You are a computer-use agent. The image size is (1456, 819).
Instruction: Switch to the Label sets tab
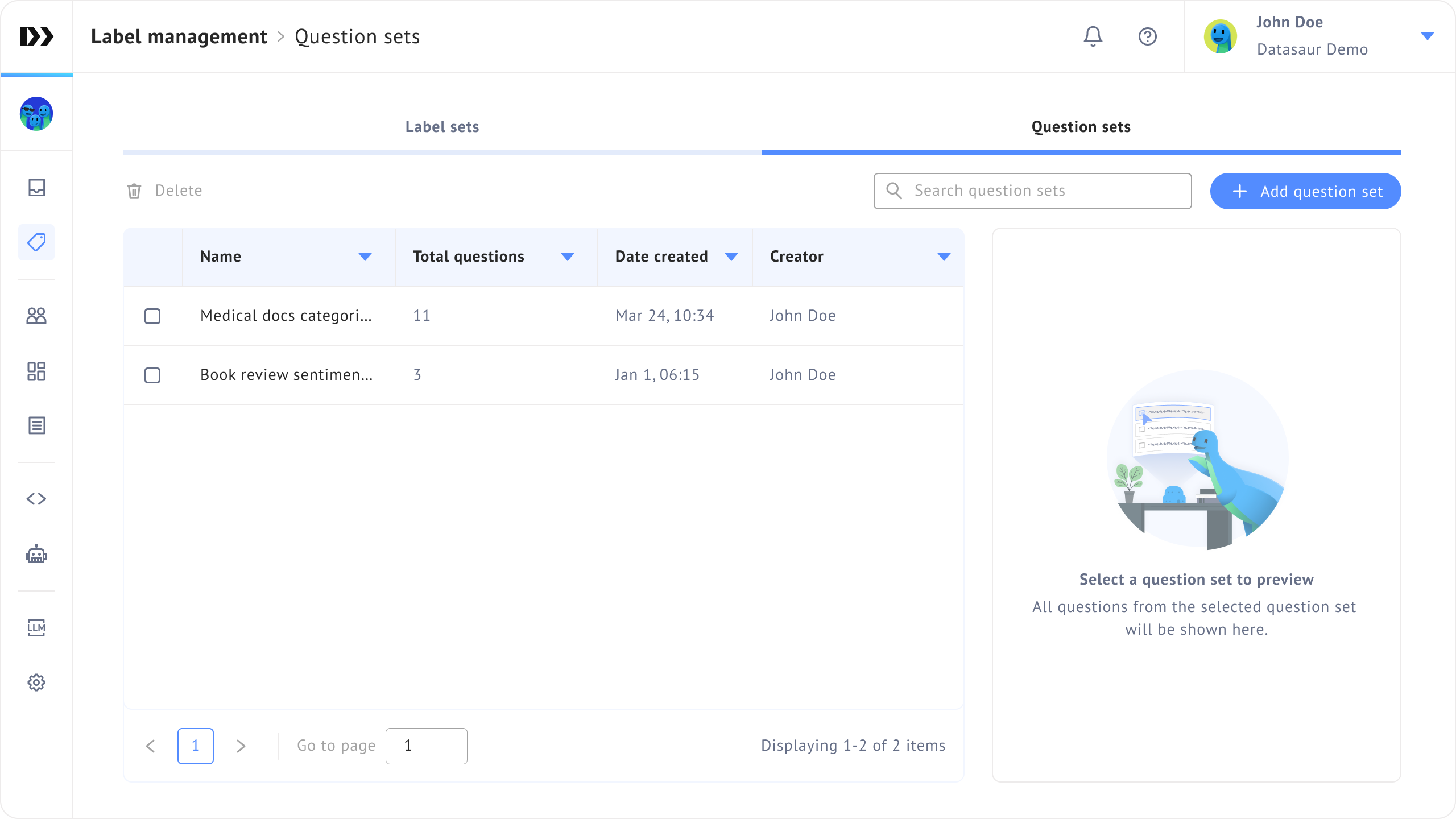point(442,127)
